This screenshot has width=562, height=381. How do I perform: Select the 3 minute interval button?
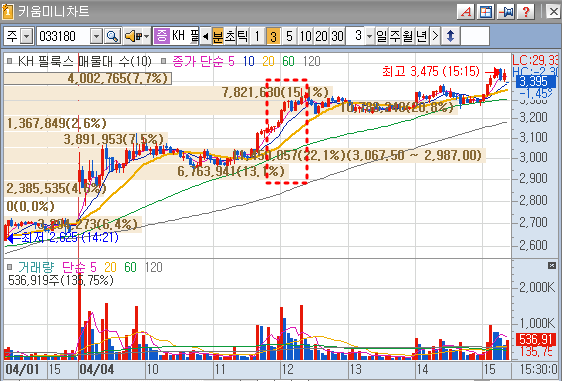coord(273,36)
